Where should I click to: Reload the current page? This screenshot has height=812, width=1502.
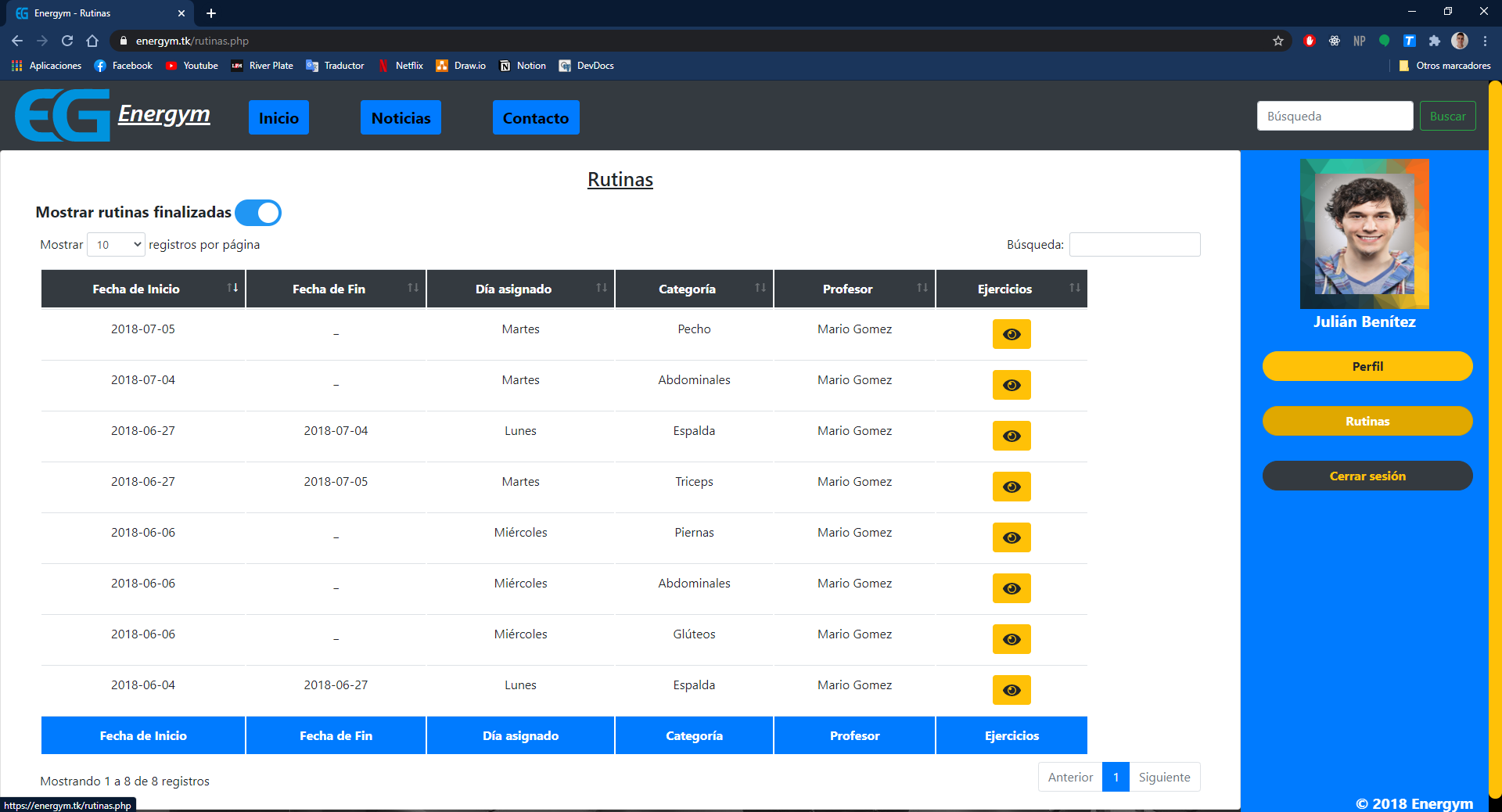67,41
